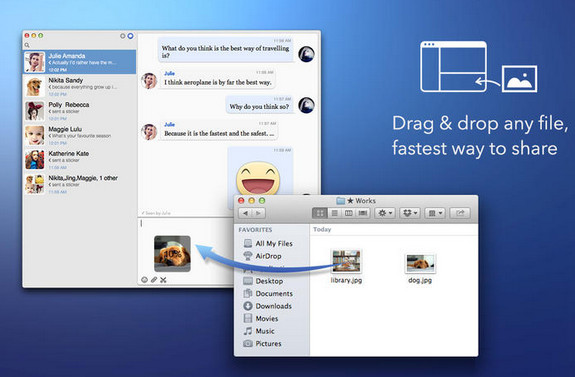Select the library.jpg file
Image resolution: width=575 pixels, height=377 pixels.
346,267
